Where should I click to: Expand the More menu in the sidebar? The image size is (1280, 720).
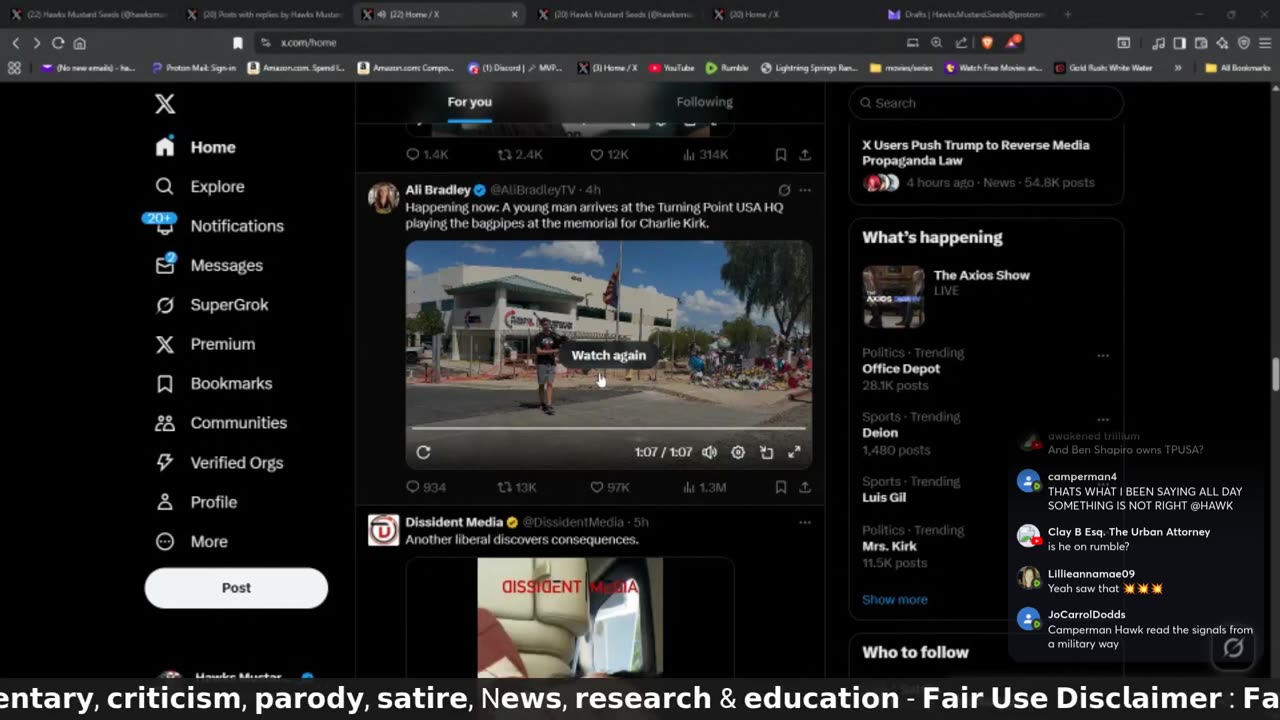(191, 541)
